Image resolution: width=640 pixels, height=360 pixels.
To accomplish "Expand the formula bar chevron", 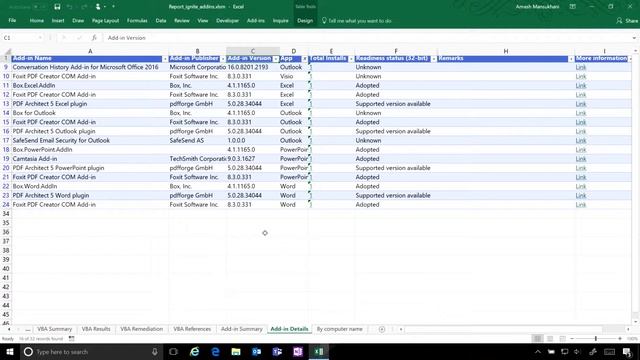I will 634,38.
